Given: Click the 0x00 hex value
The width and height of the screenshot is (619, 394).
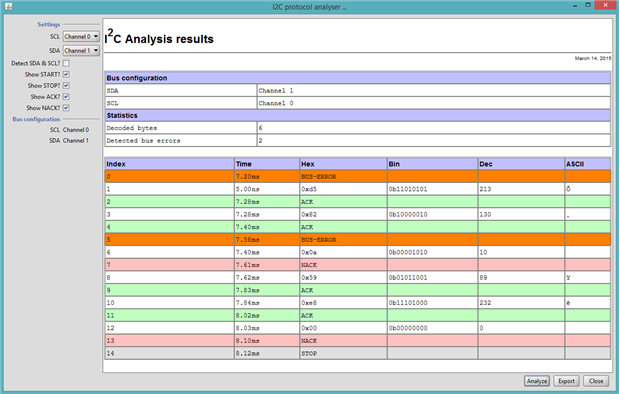Looking at the screenshot, I should pyautogui.click(x=309, y=328).
